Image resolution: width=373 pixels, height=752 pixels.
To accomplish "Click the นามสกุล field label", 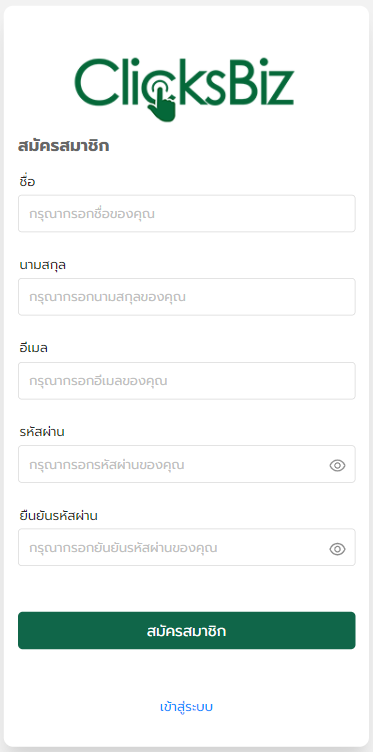I will point(43,265).
